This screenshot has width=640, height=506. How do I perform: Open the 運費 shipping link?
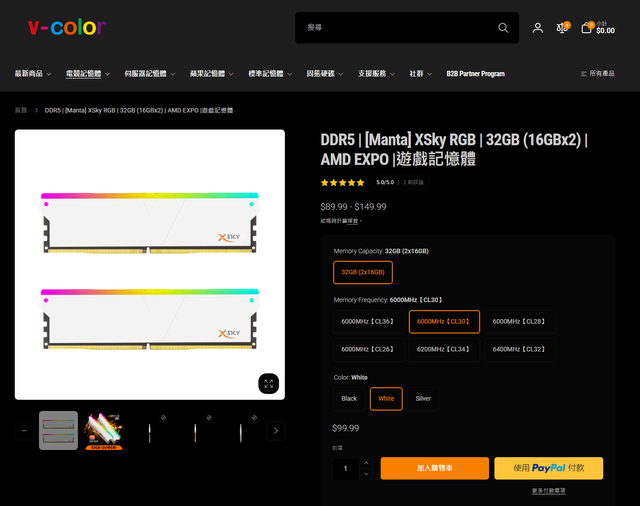coord(352,221)
